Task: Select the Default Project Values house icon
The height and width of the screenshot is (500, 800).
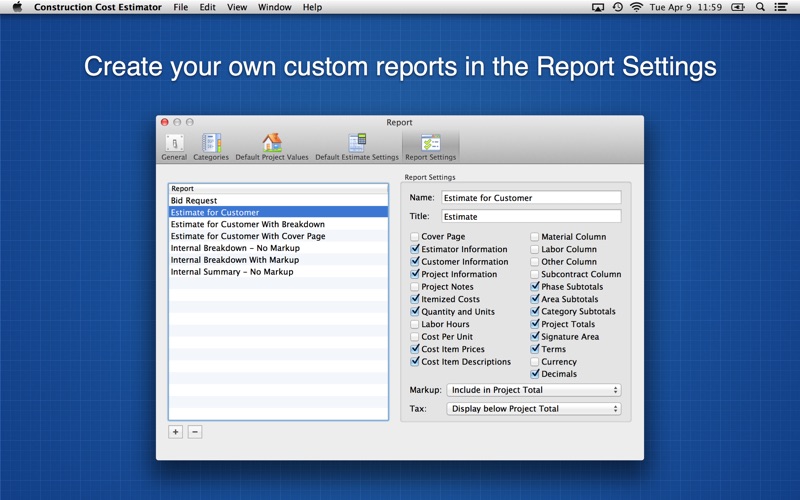Action: pos(272,144)
